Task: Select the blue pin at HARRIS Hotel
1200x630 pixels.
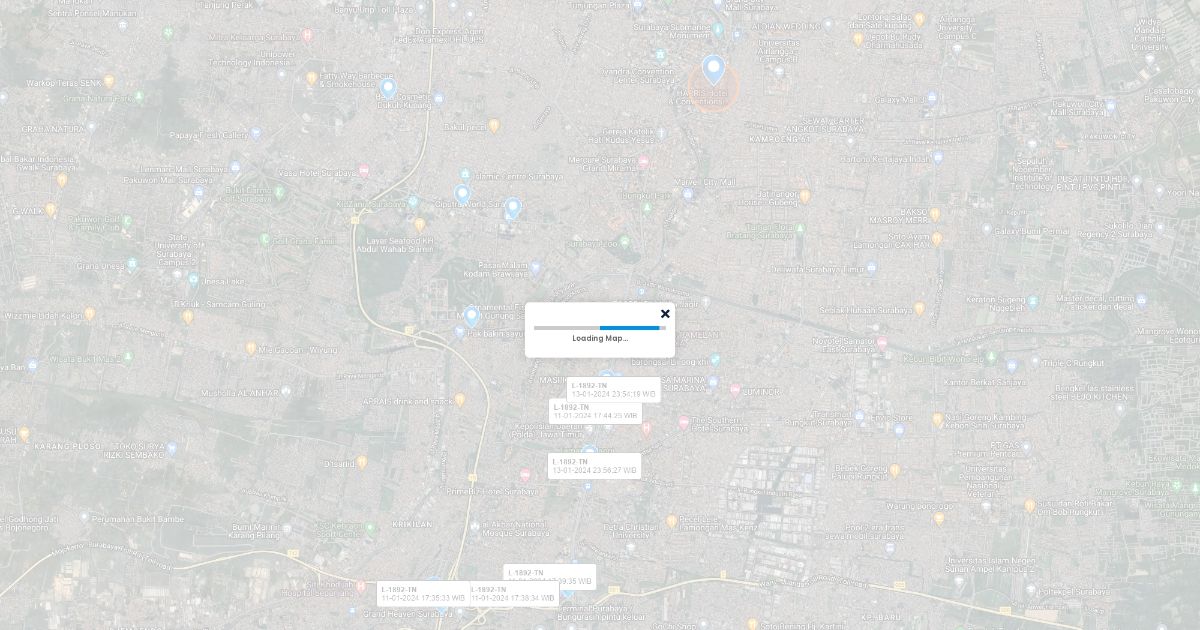Action: point(713,70)
